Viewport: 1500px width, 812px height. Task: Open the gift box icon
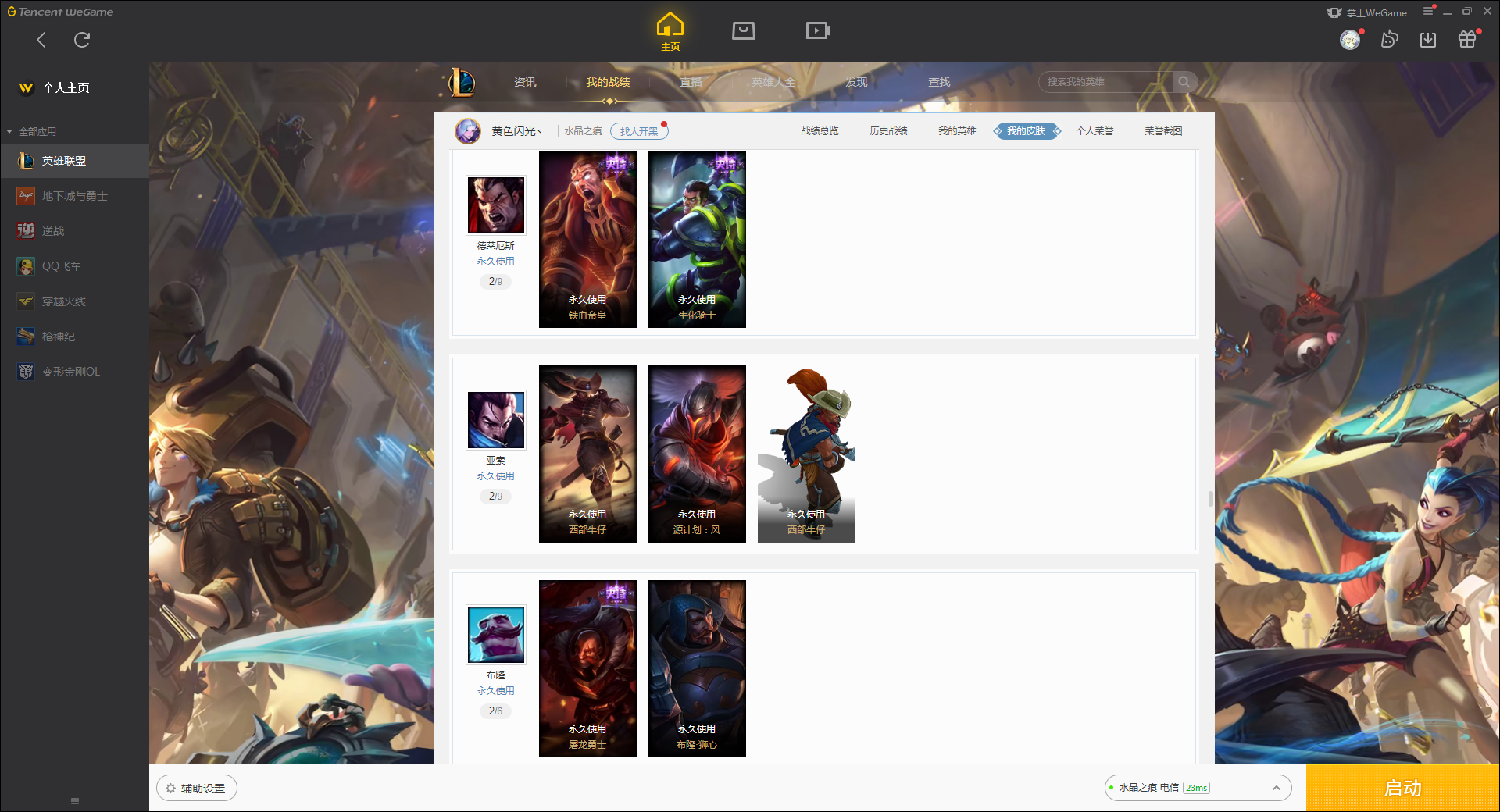pyautogui.click(x=1467, y=39)
